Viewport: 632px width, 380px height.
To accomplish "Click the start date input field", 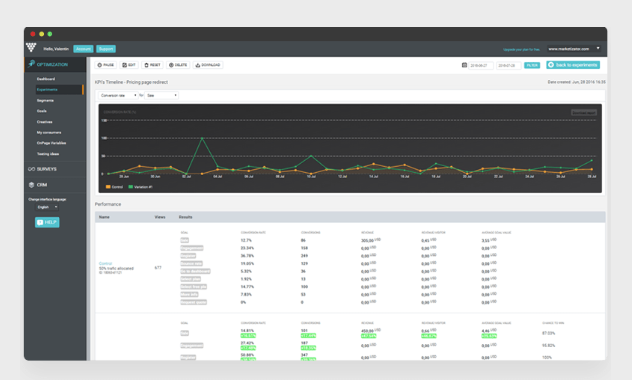I will [x=480, y=65].
